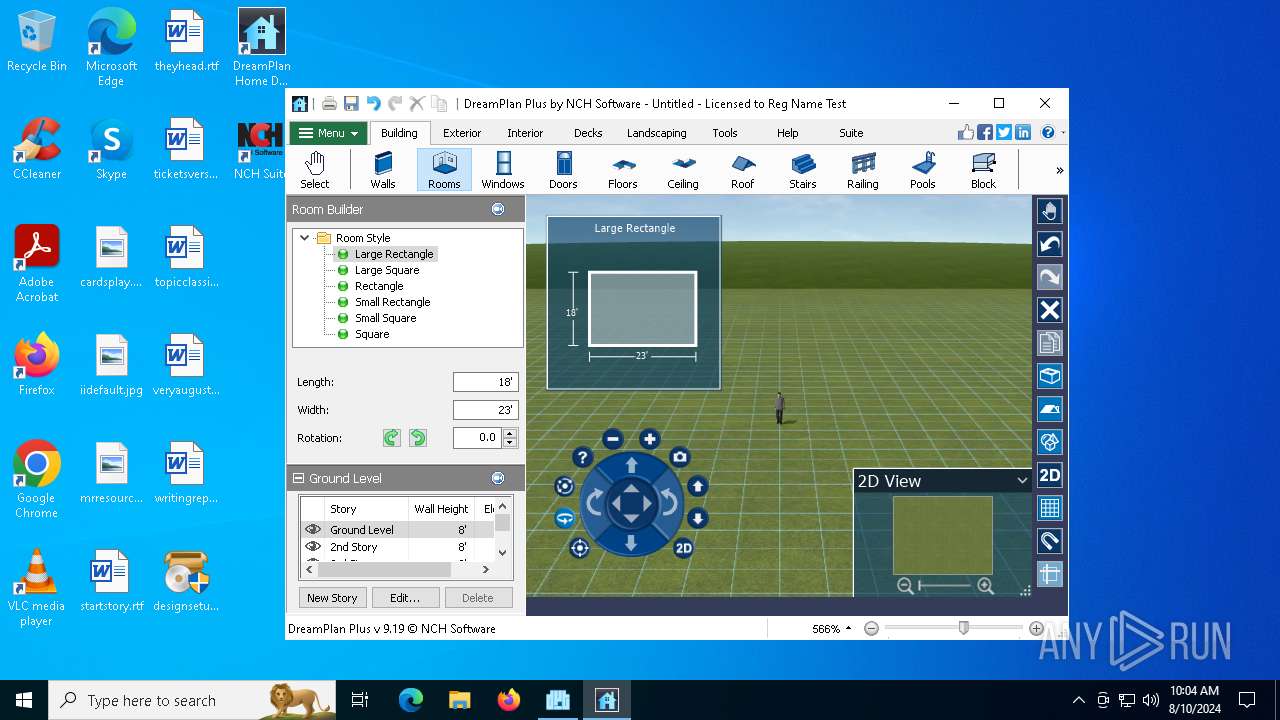1280x720 pixels.
Task: Toggle visibility of Ground Level story
Action: (x=313, y=530)
